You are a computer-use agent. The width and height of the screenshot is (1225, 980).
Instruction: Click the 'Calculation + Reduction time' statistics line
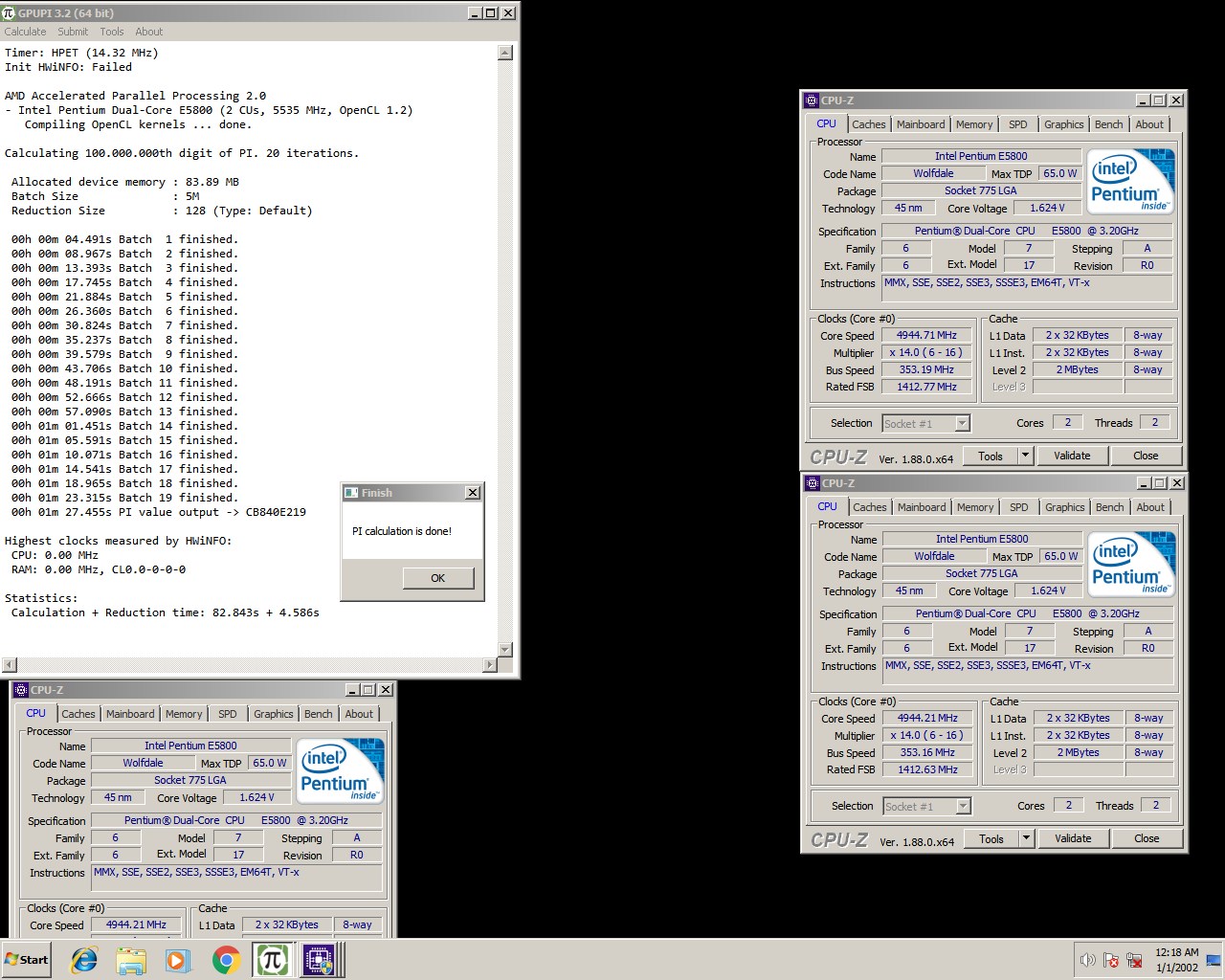coord(166,612)
